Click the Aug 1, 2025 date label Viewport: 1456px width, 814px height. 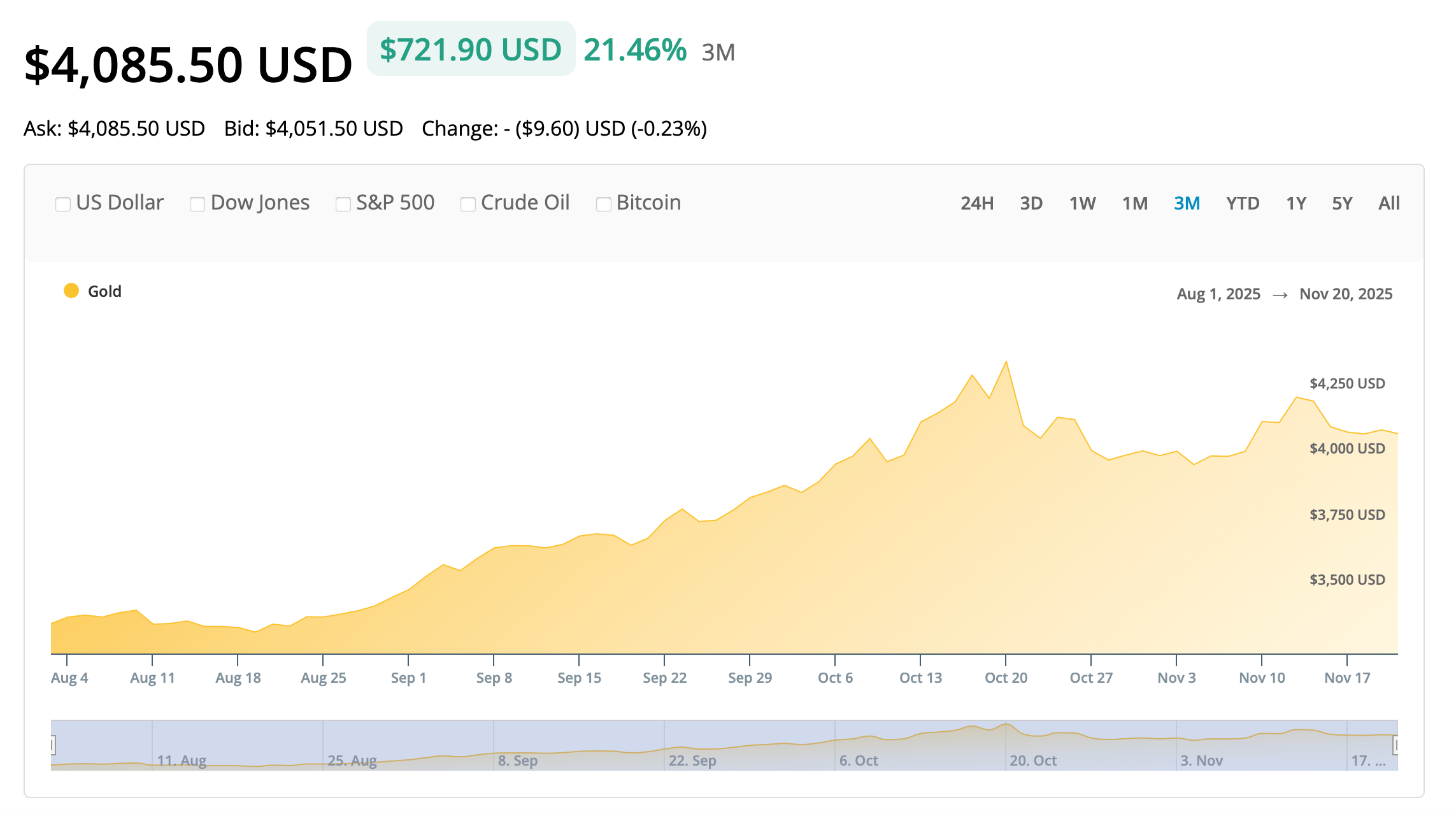coord(1218,294)
